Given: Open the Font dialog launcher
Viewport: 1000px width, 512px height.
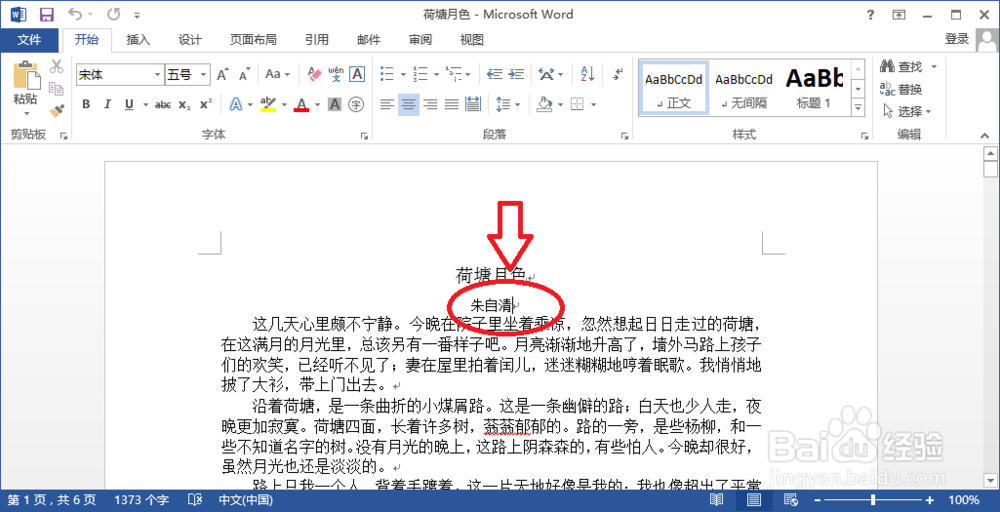Looking at the screenshot, I should [364, 136].
